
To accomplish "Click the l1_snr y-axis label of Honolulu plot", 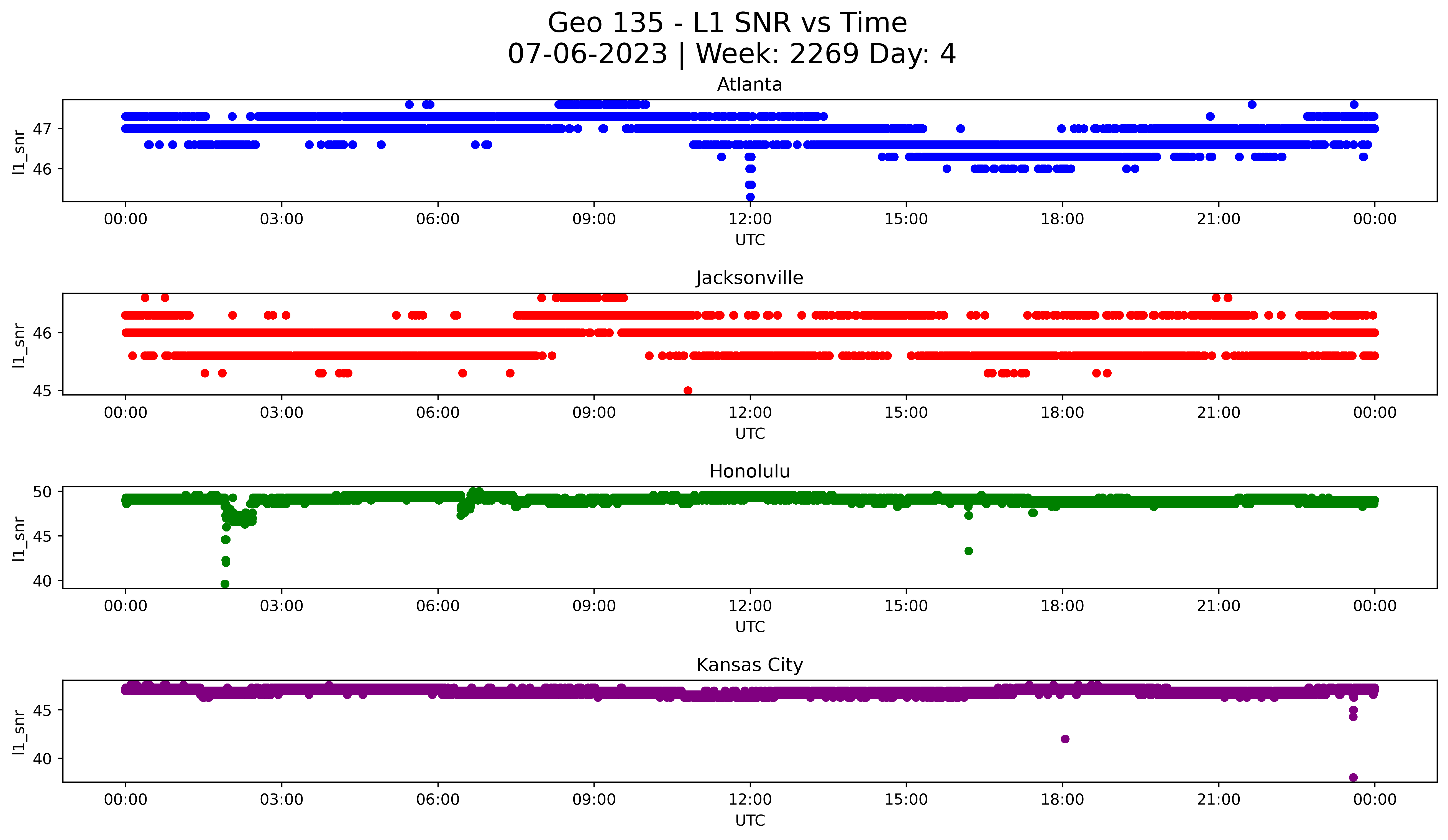I will (x=18, y=538).
